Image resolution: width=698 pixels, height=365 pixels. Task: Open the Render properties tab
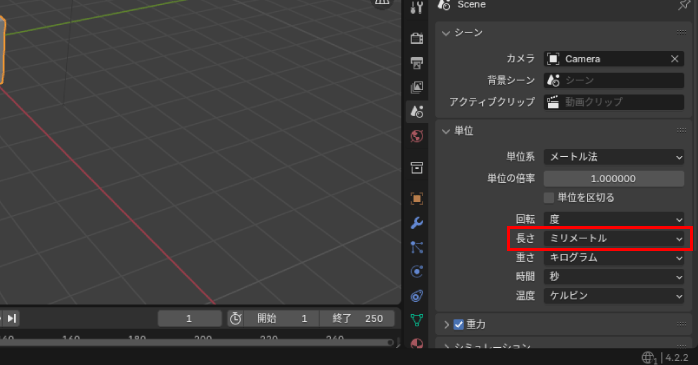[x=417, y=38]
